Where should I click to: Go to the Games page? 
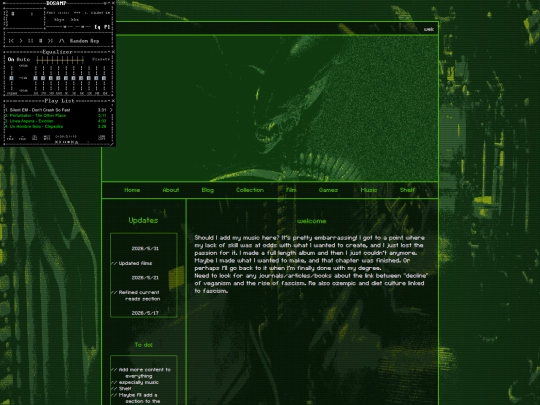tap(328, 190)
